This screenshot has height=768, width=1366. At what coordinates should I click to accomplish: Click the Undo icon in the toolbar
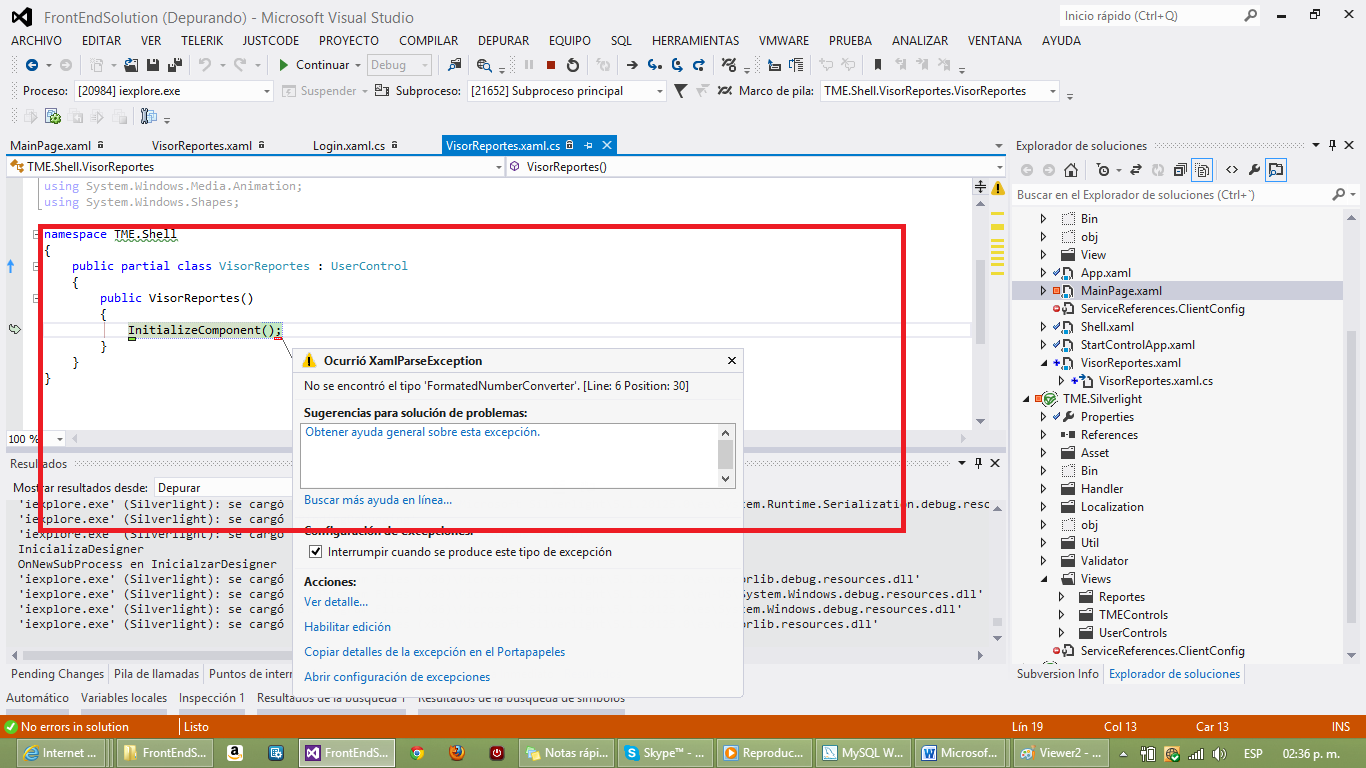[x=205, y=65]
